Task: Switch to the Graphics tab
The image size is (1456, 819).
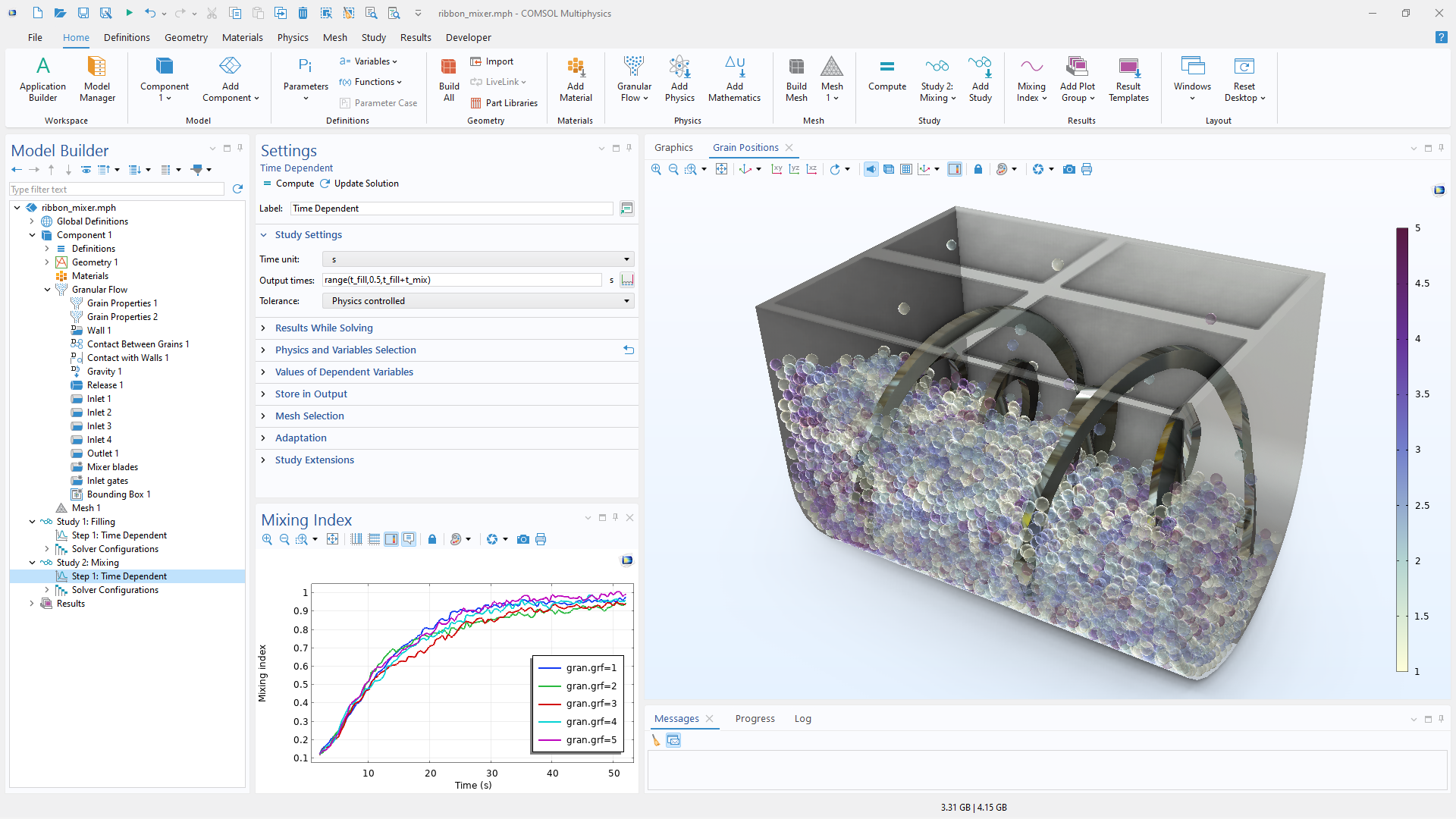Action: (673, 147)
